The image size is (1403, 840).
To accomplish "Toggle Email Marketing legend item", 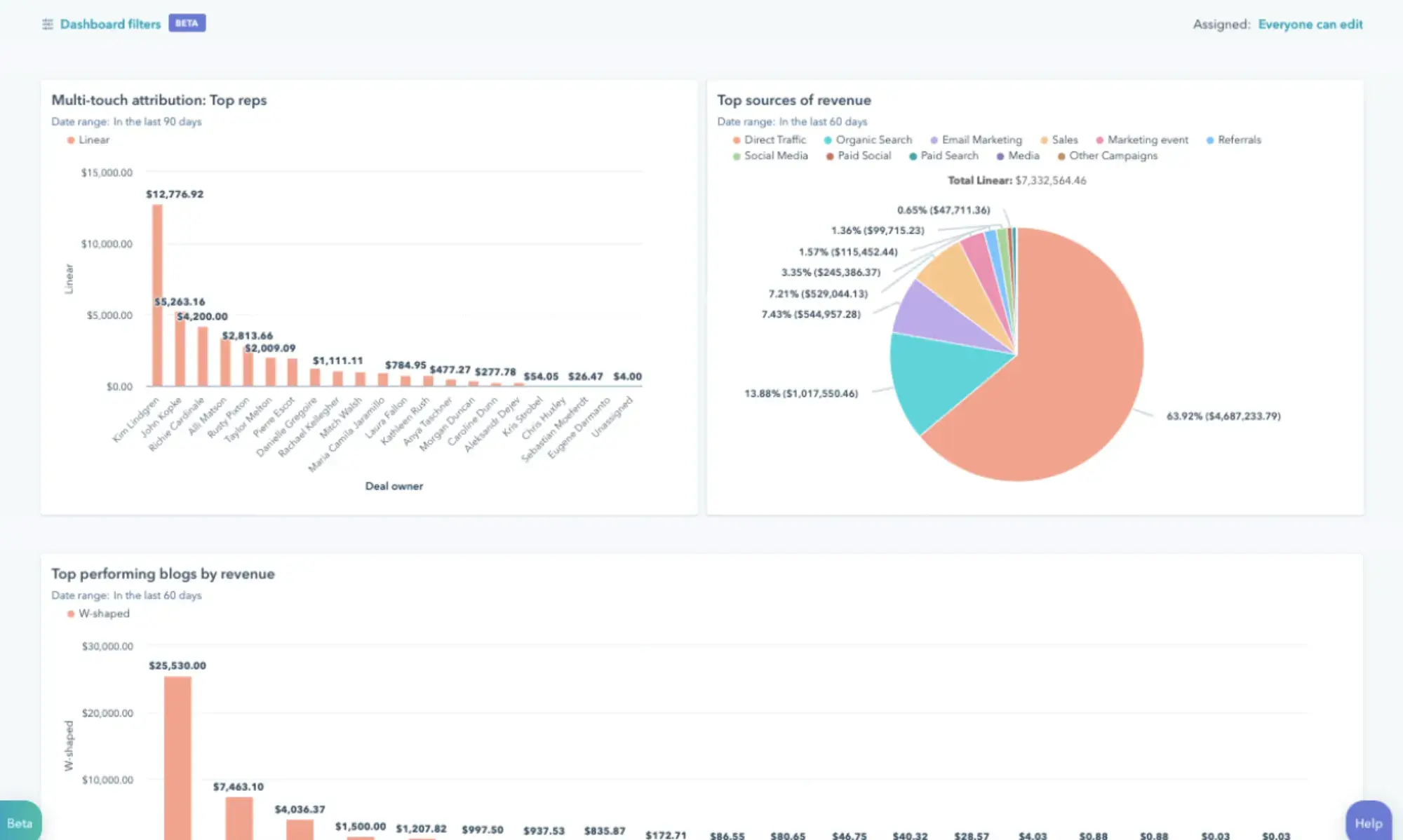I will pos(976,140).
